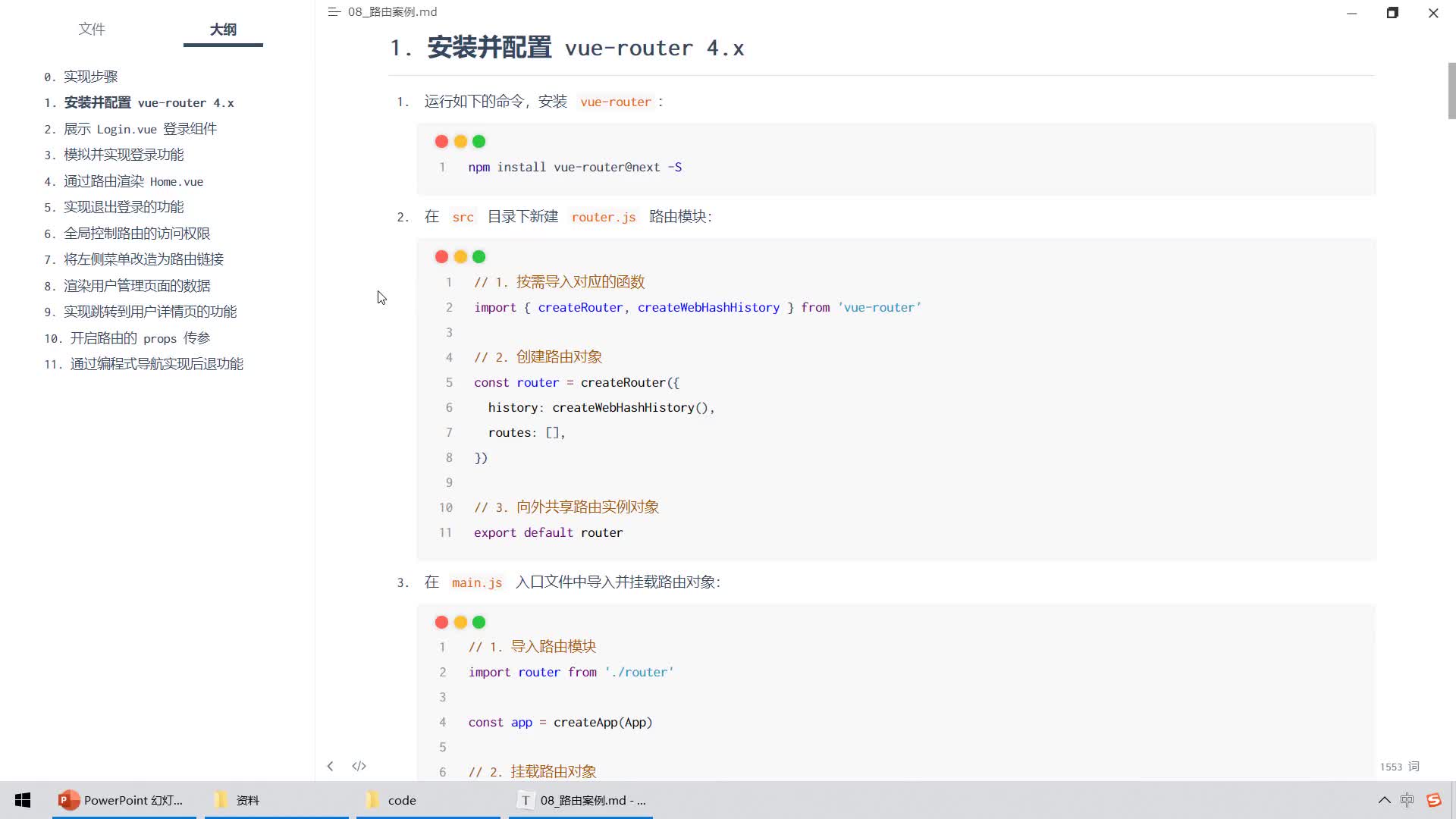Click the routes: [] code line
The height and width of the screenshot is (819, 1456).
tap(527, 432)
